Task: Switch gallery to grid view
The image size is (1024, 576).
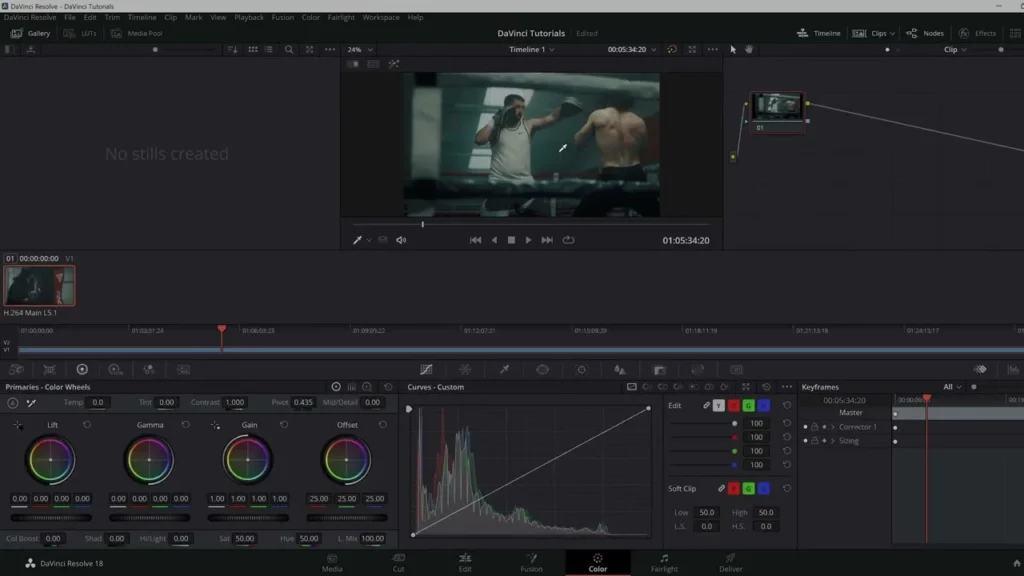Action: coord(253,50)
